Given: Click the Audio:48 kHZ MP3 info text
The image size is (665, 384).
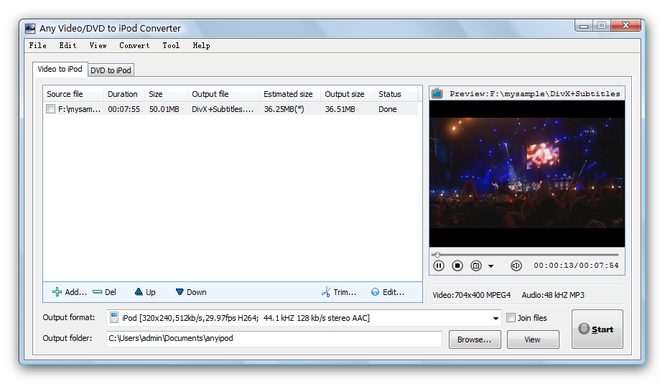Looking at the screenshot, I should click(553, 295).
